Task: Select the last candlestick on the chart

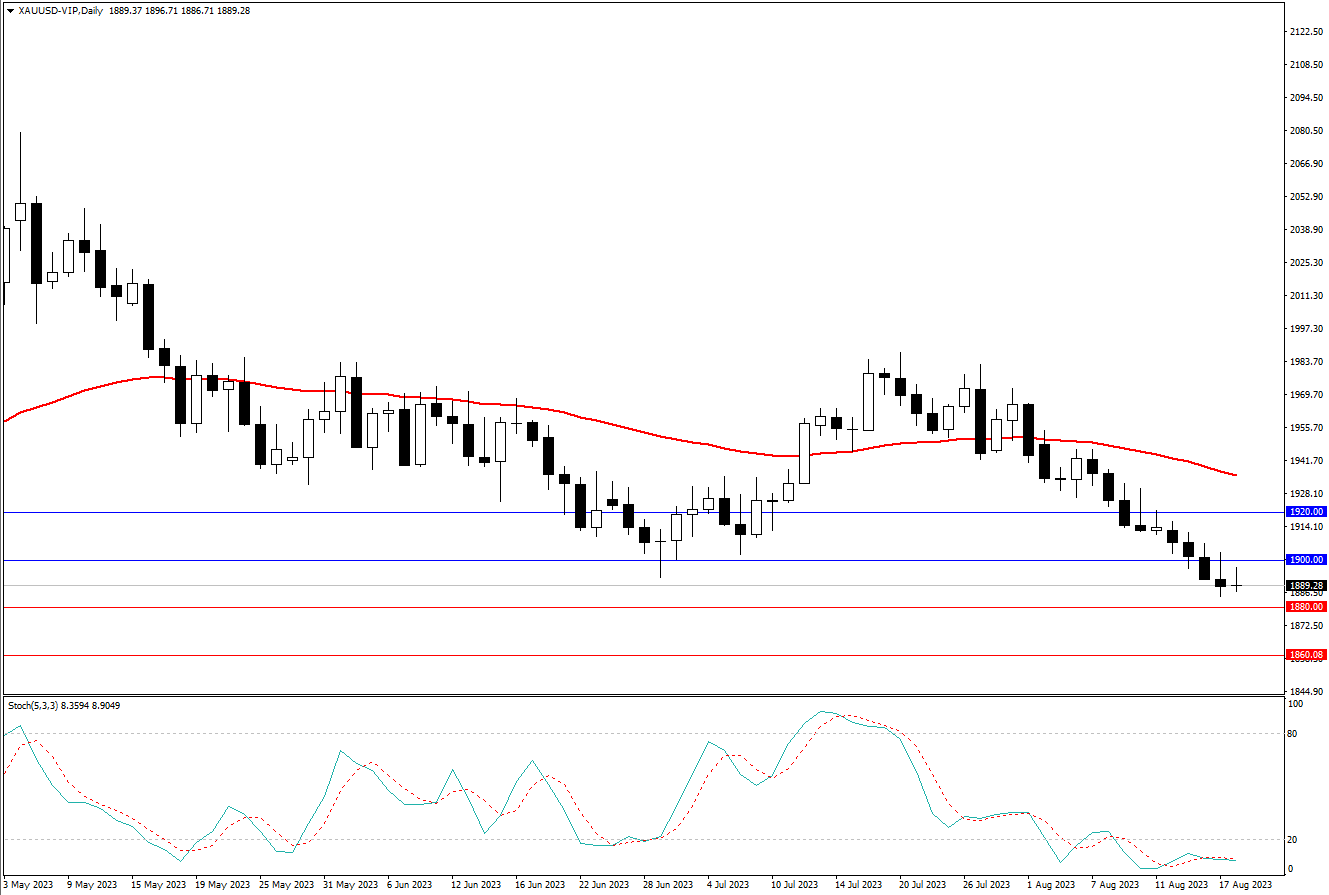Action: (1237, 586)
